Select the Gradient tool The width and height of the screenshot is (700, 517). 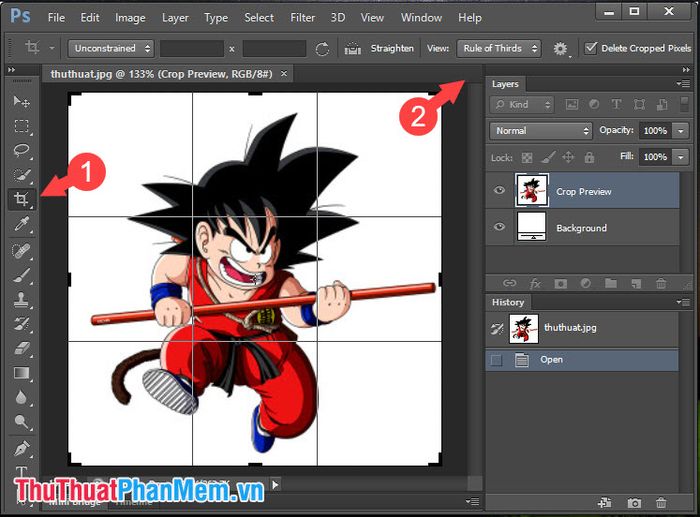21,373
